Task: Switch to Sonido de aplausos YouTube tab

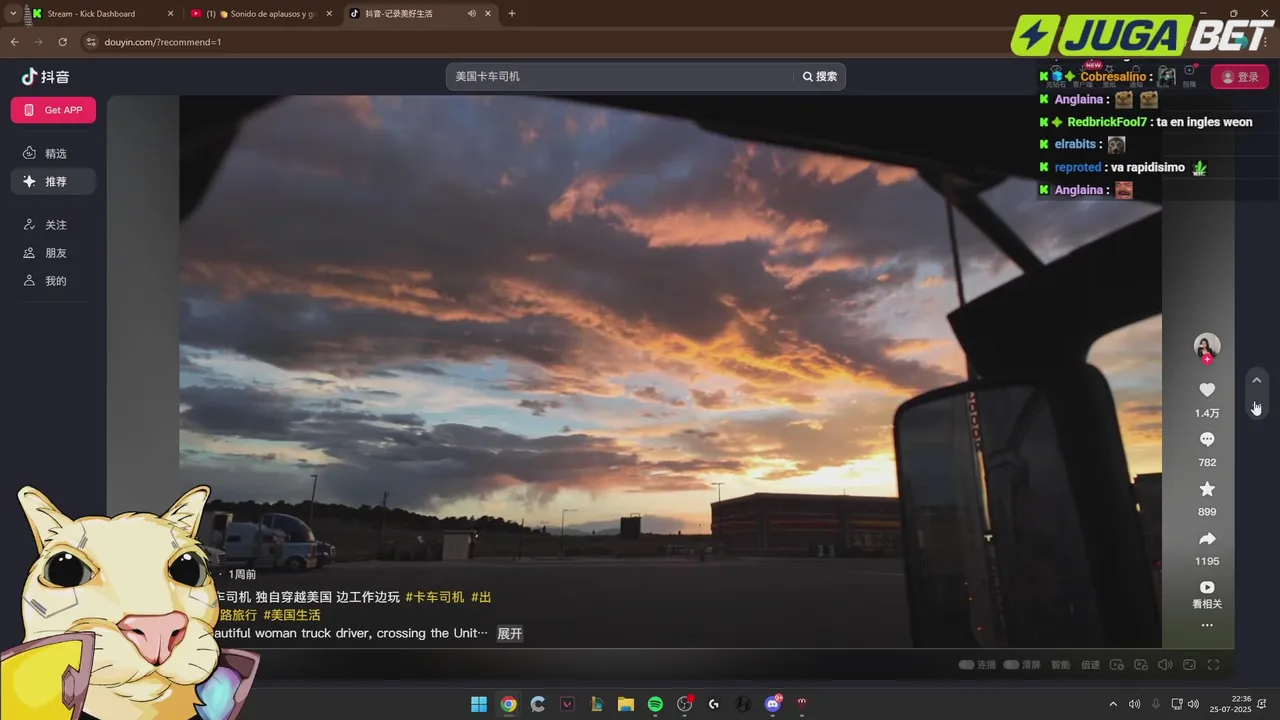Action: pos(260,14)
